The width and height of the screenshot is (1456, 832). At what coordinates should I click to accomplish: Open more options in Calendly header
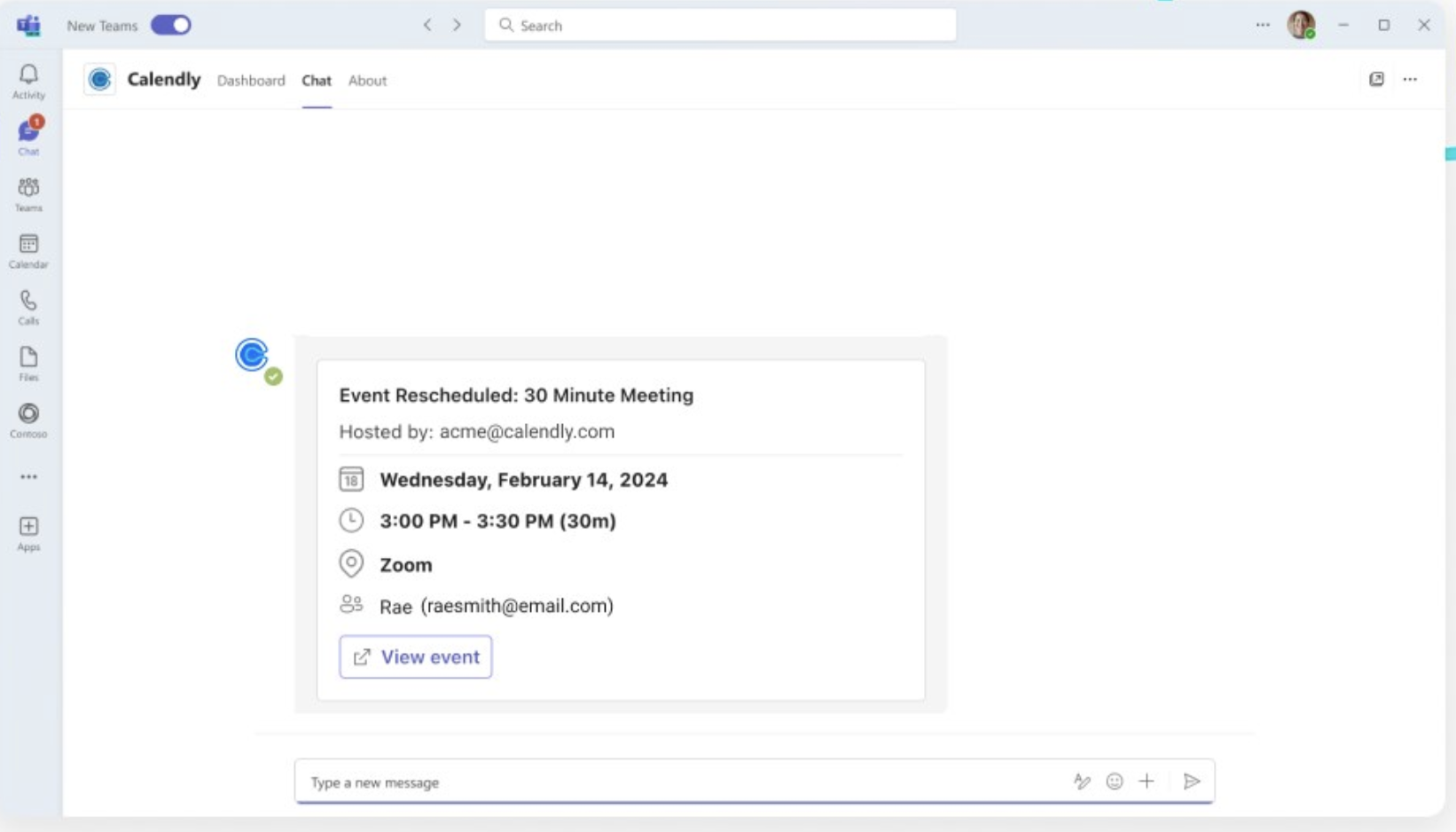tap(1410, 79)
